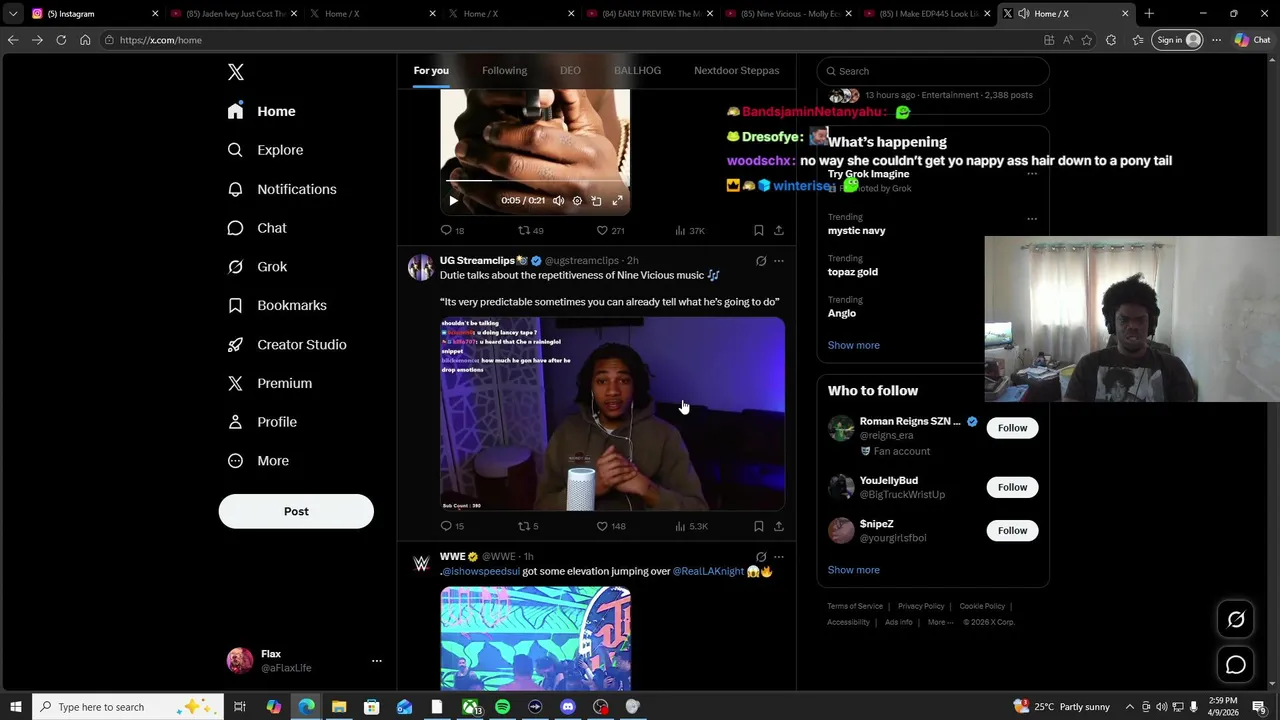Follow Roman Reigns SZN
This screenshot has width=1280, height=720.
coord(1012,428)
